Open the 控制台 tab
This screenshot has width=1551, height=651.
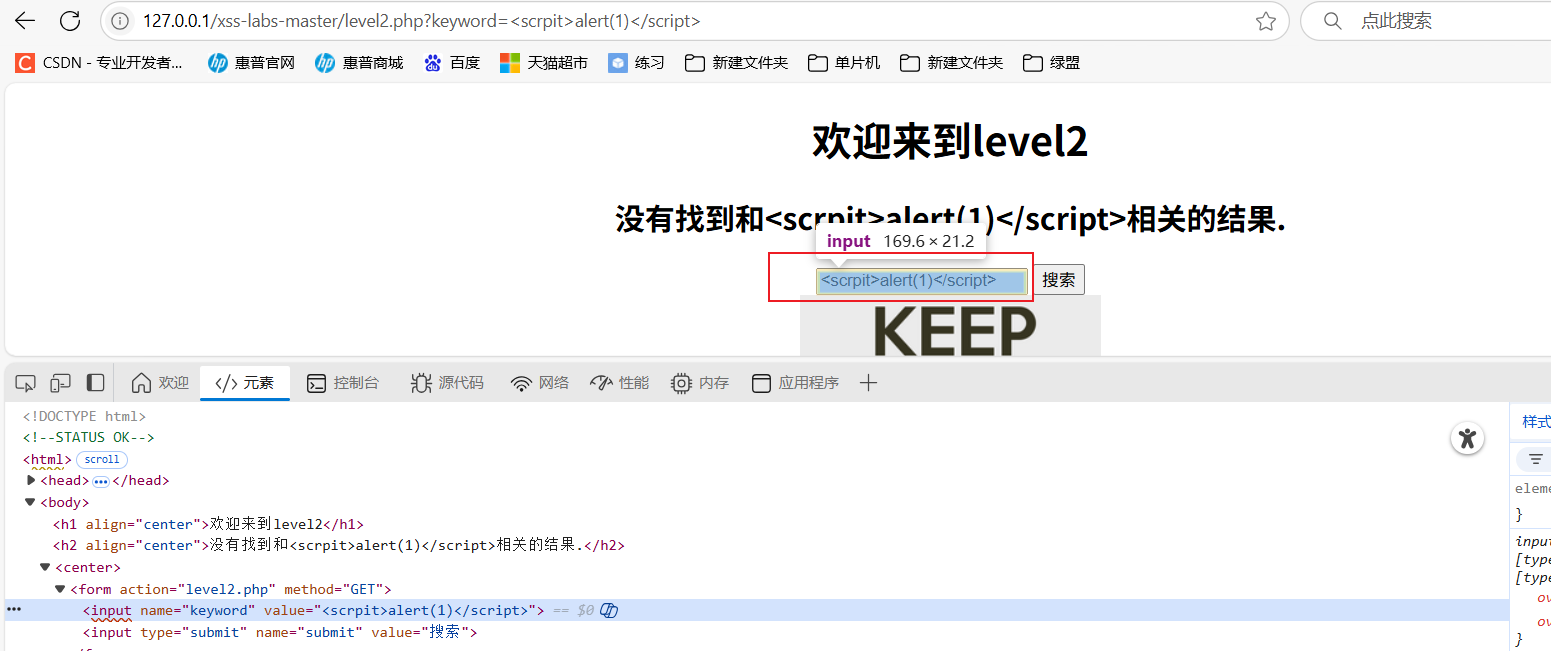click(x=343, y=383)
